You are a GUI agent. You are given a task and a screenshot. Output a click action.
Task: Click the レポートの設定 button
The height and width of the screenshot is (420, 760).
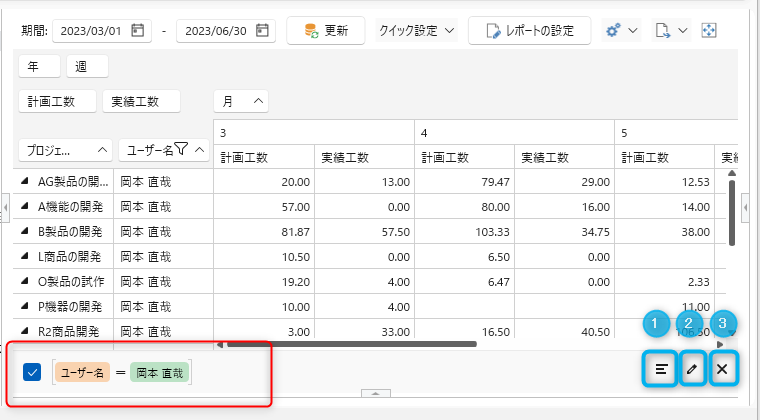[530, 31]
